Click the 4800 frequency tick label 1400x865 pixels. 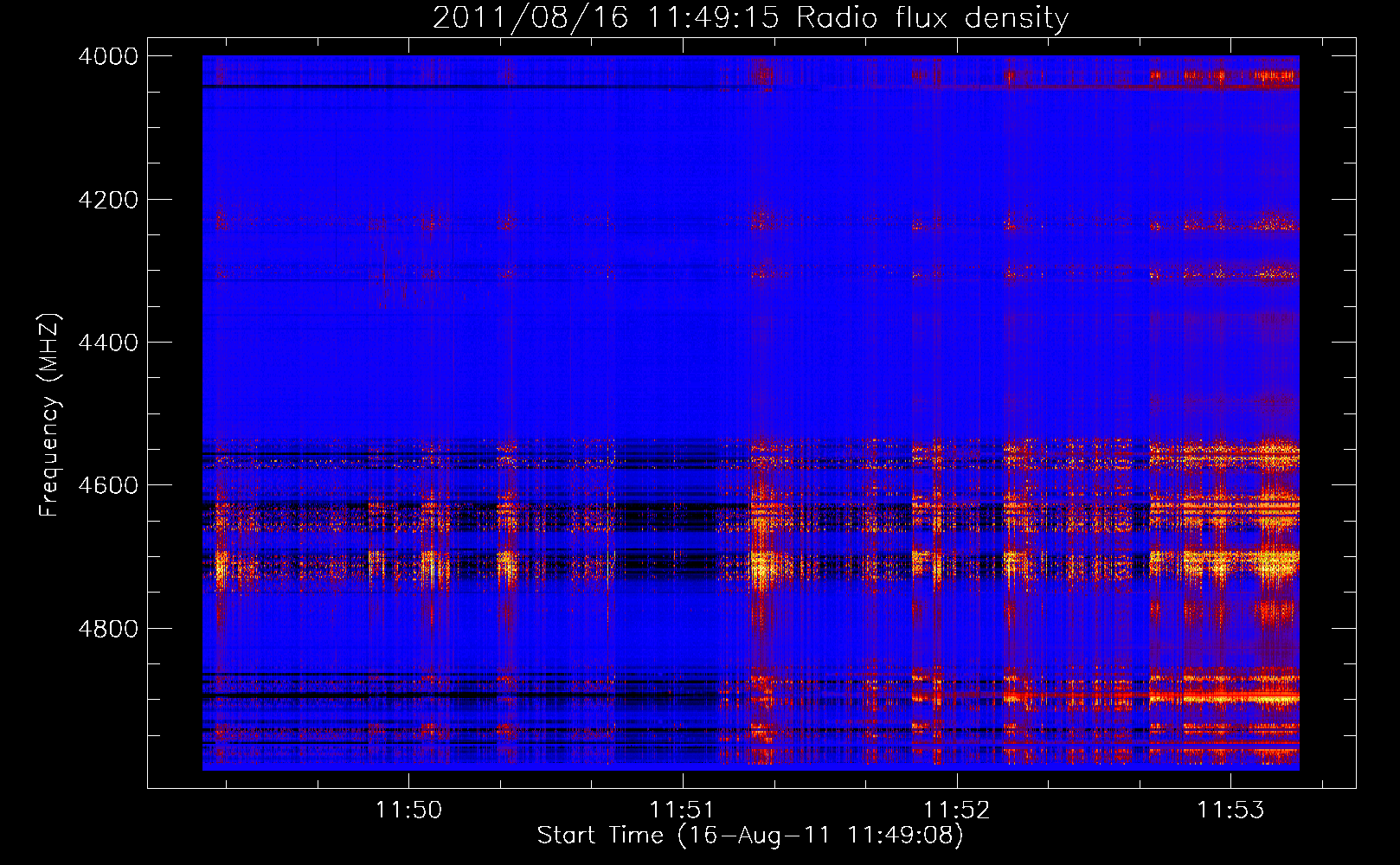click(x=108, y=628)
